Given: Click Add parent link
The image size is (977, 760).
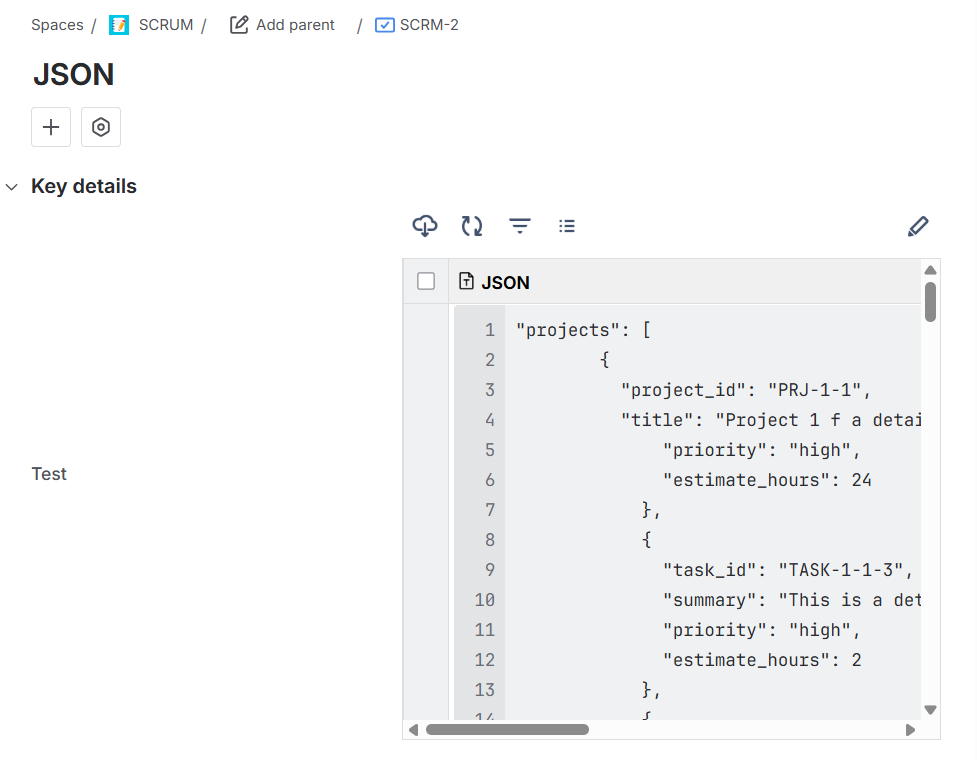Looking at the screenshot, I should coord(295,25).
